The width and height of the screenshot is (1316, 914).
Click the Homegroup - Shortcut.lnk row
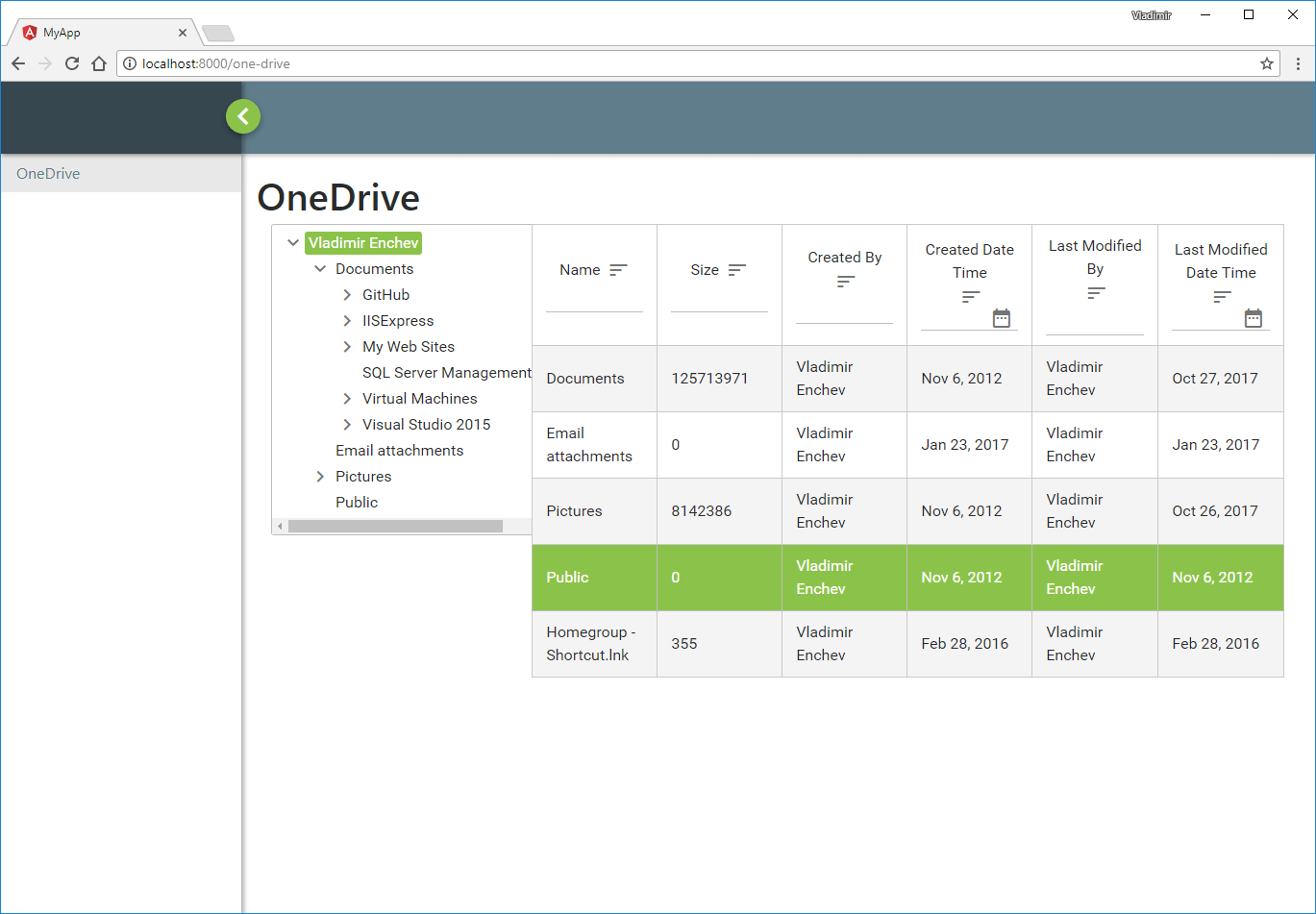[590, 644]
